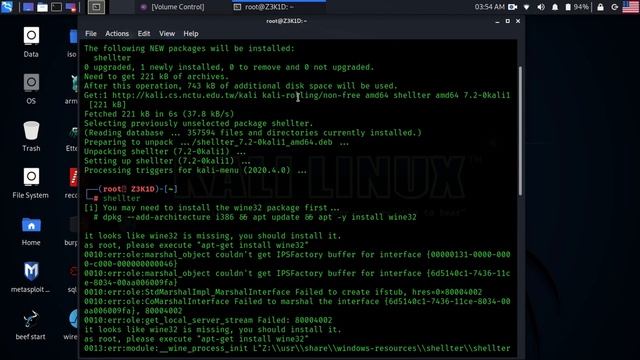This screenshot has width=640, height=360.
Task: Select the Trash desktop icon
Action: [31, 136]
